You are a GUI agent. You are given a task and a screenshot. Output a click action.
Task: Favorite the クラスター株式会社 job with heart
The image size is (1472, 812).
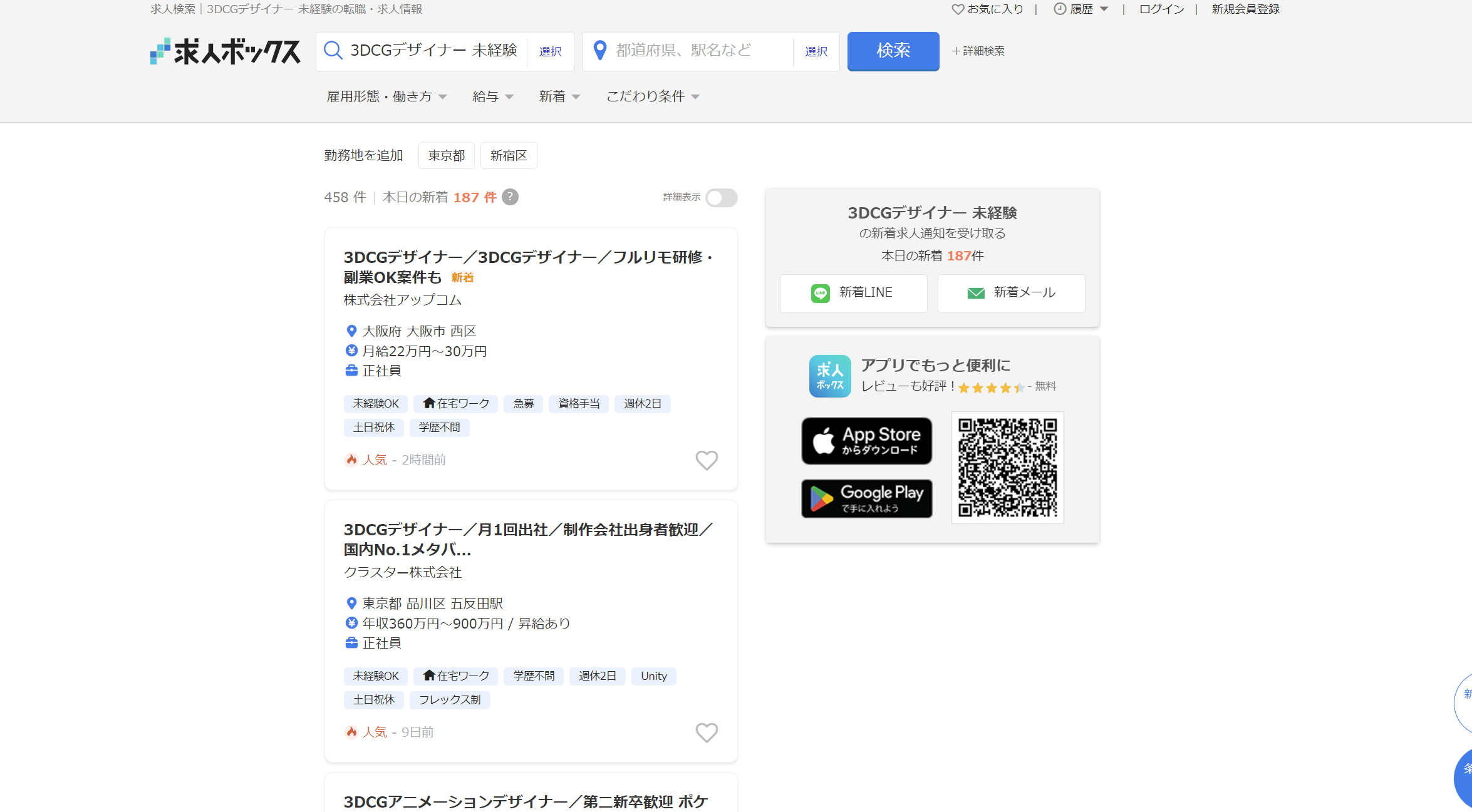tap(707, 732)
